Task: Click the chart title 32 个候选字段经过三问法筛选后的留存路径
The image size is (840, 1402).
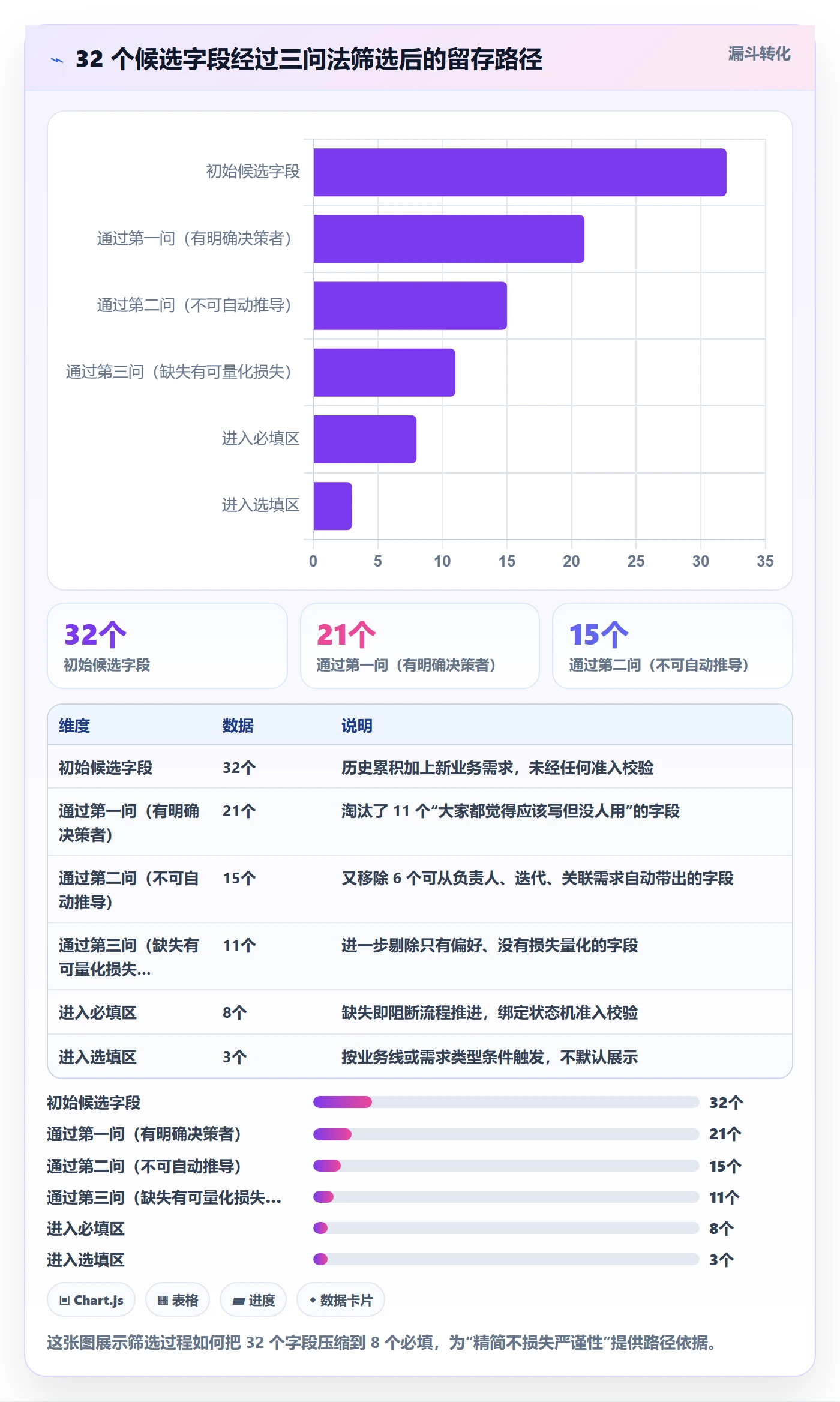Action: [x=309, y=59]
